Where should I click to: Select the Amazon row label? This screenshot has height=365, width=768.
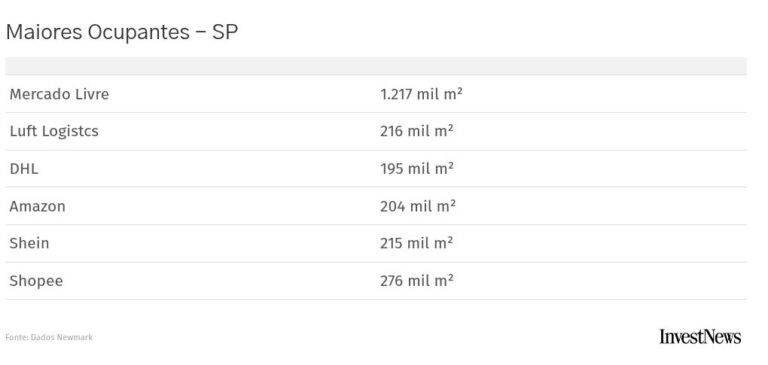pyautogui.click(x=37, y=206)
